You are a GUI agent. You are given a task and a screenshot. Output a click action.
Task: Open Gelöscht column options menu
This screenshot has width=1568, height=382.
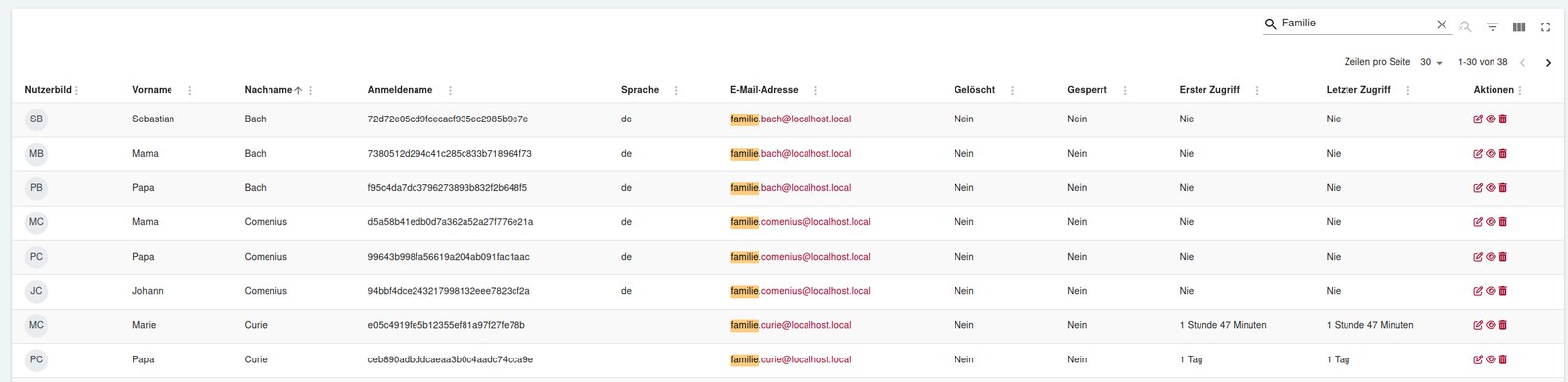click(x=1012, y=90)
